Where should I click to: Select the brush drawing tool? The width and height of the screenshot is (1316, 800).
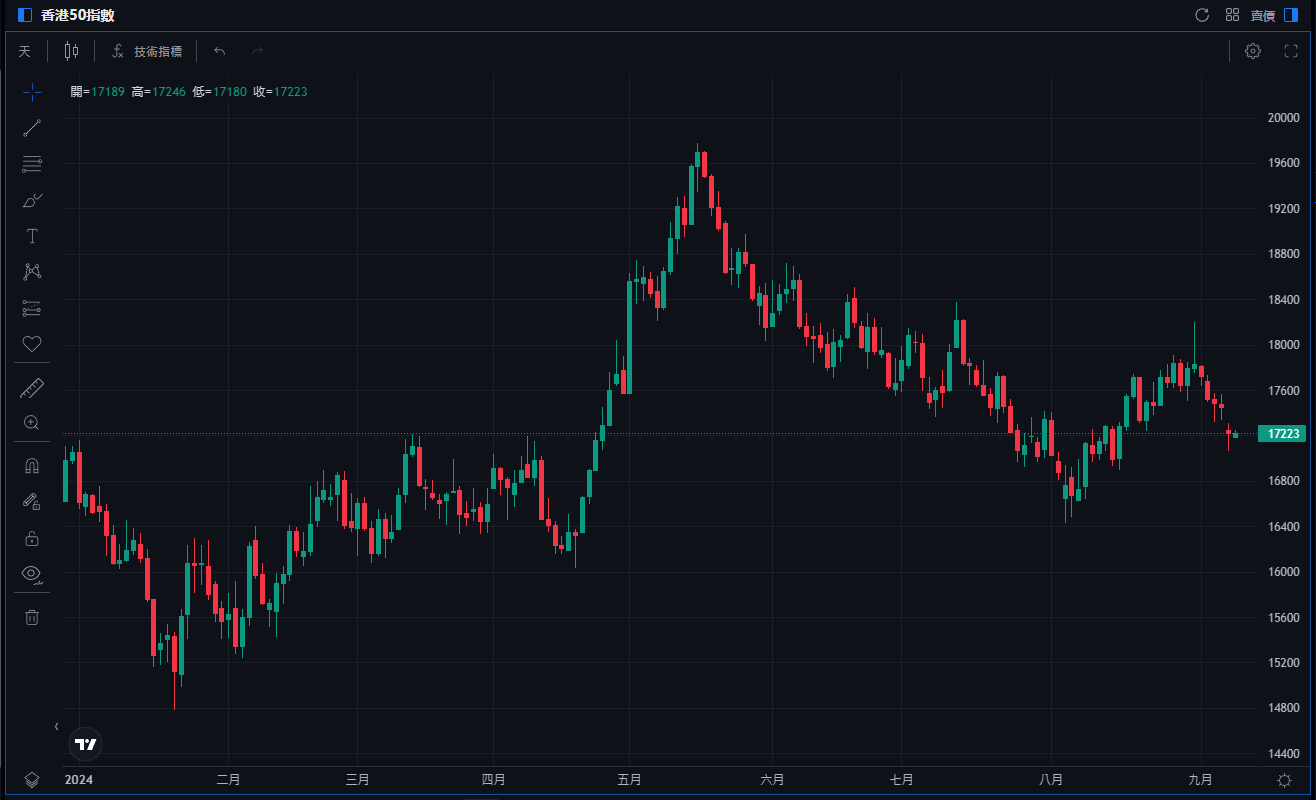[x=32, y=200]
